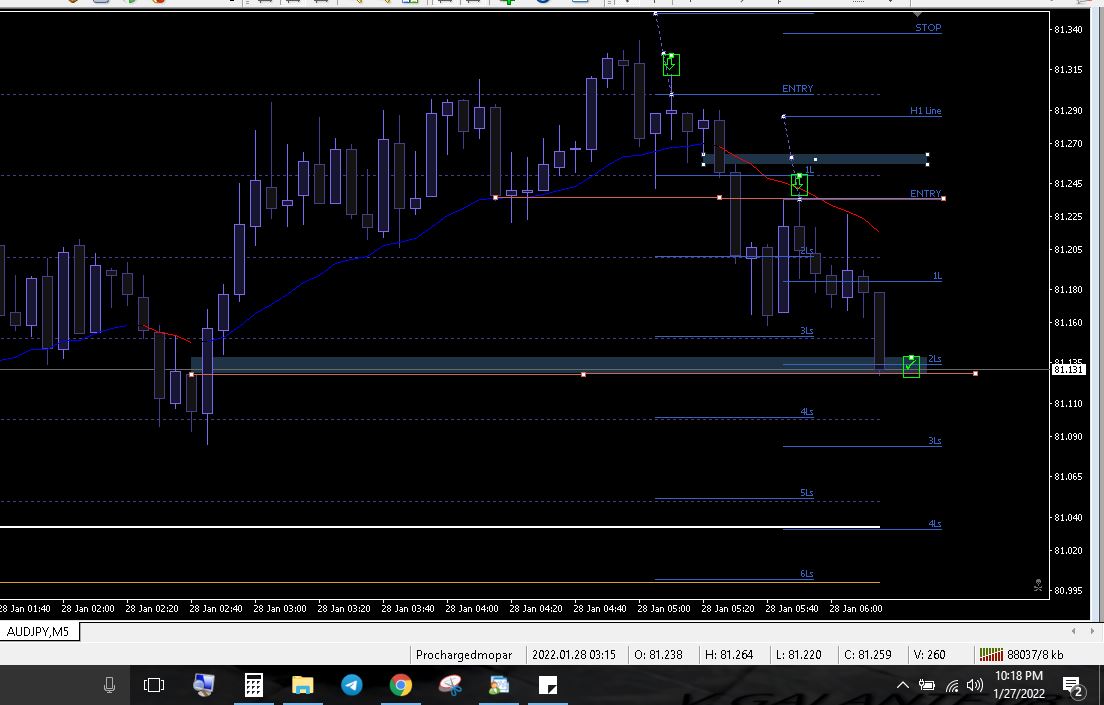Select the H1 Line label
1104x705 pixels.
pos(925,111)
